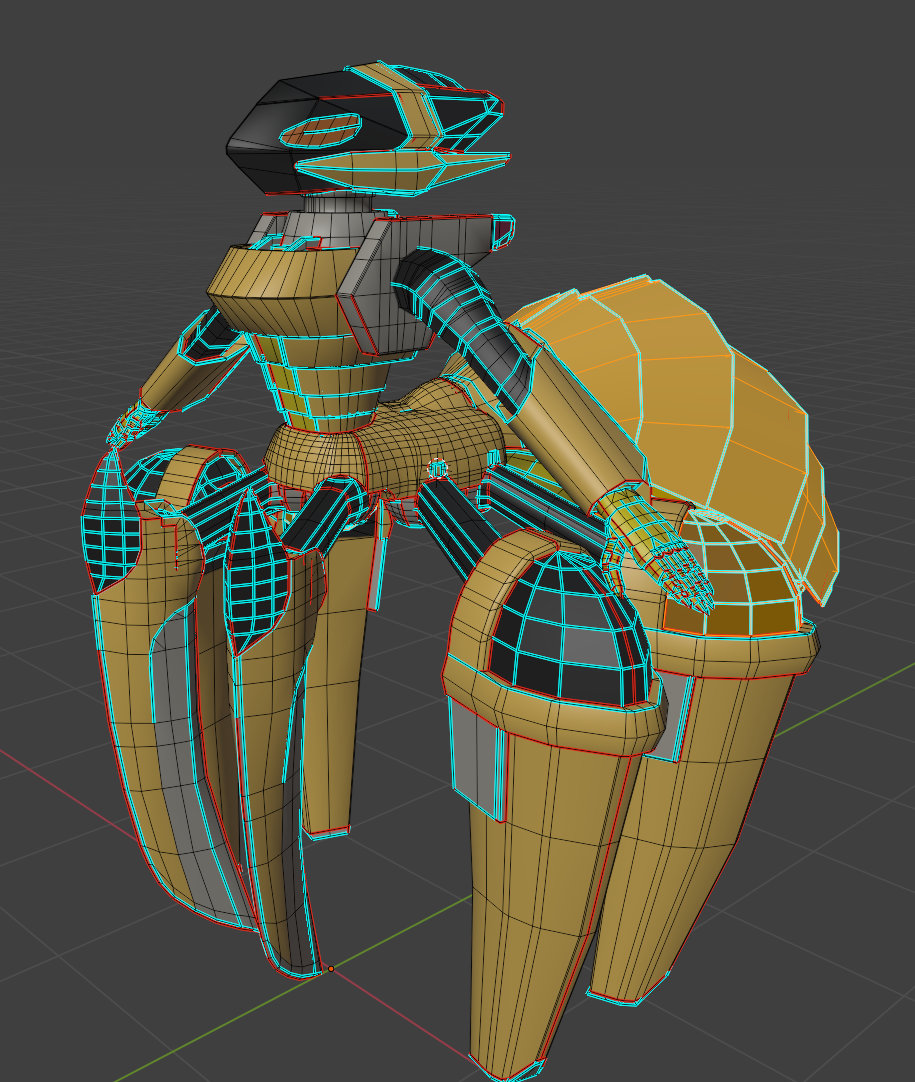Select the black grid panel on left leg

click(x=112, y=530)
